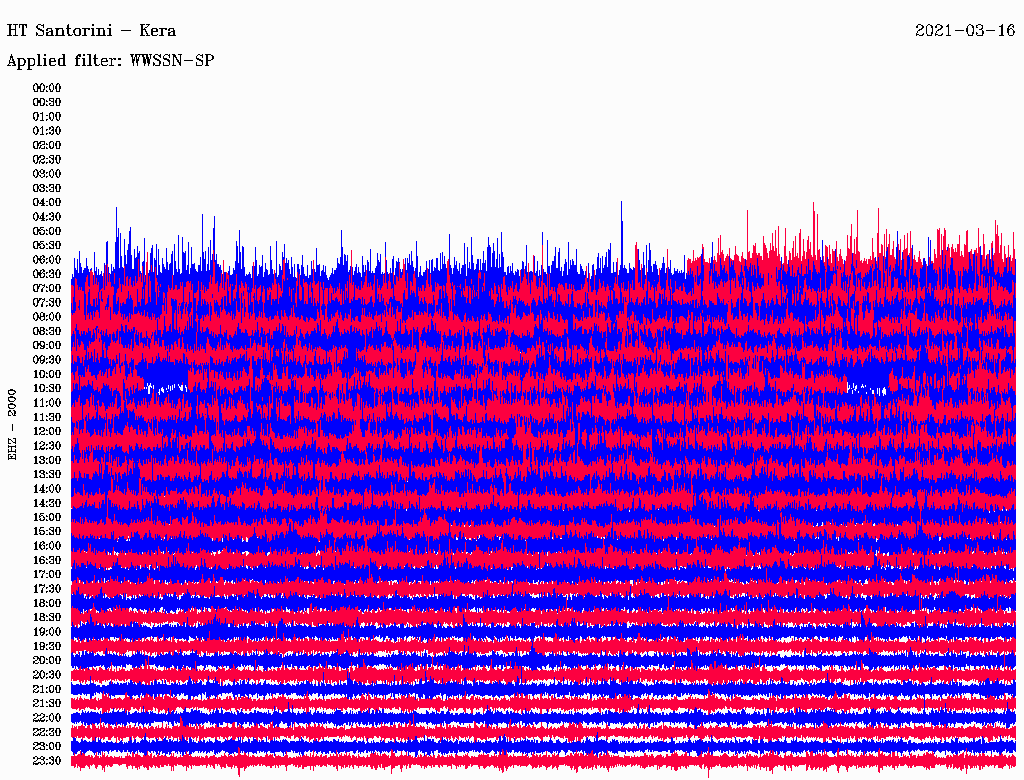Select the 05:30 time label
This screenshot has height=780, width=1024.
pos(47,245)
